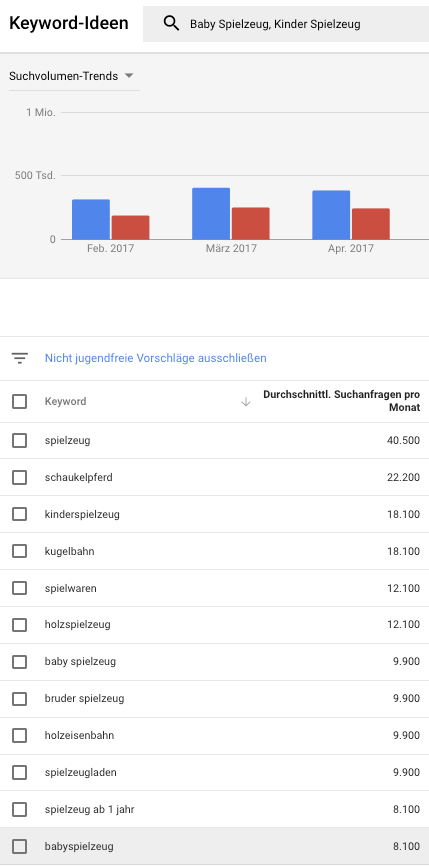The height and width of the screenshot is (866, 429).
Task: Select the schaukelpferd checkbox
Action: click(x=19, y=477)
